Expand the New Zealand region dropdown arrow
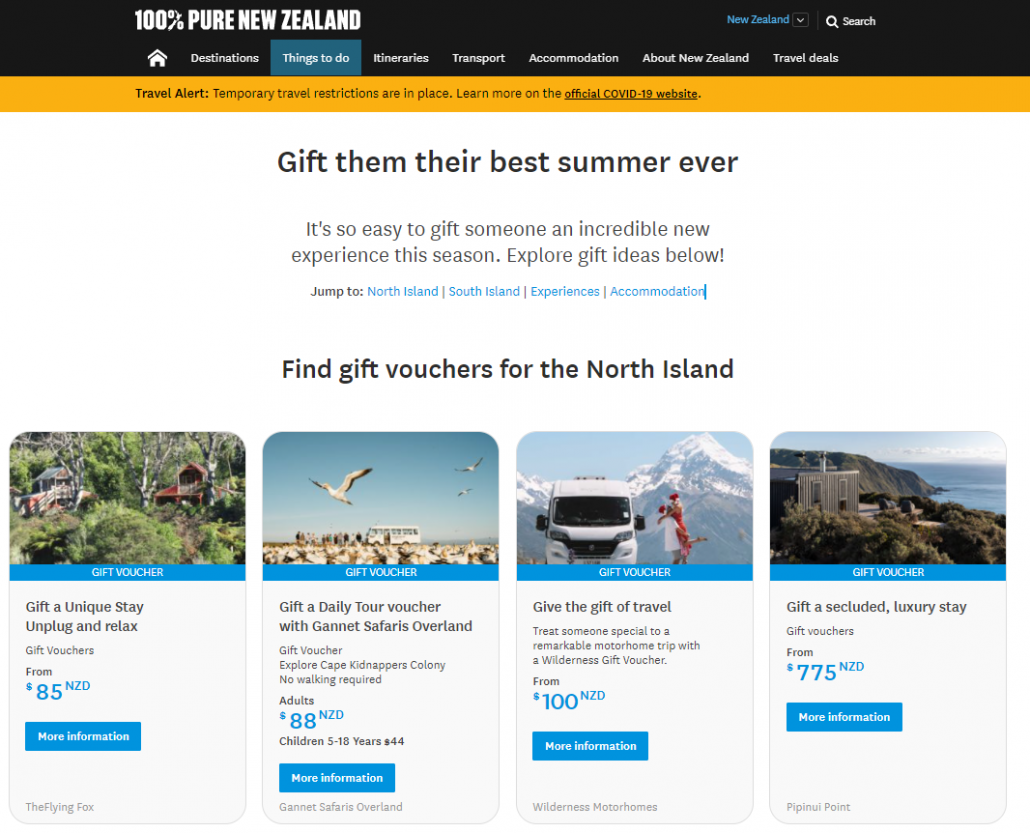Viewport: 1030px width, 833px height. [x=800, y=20]
